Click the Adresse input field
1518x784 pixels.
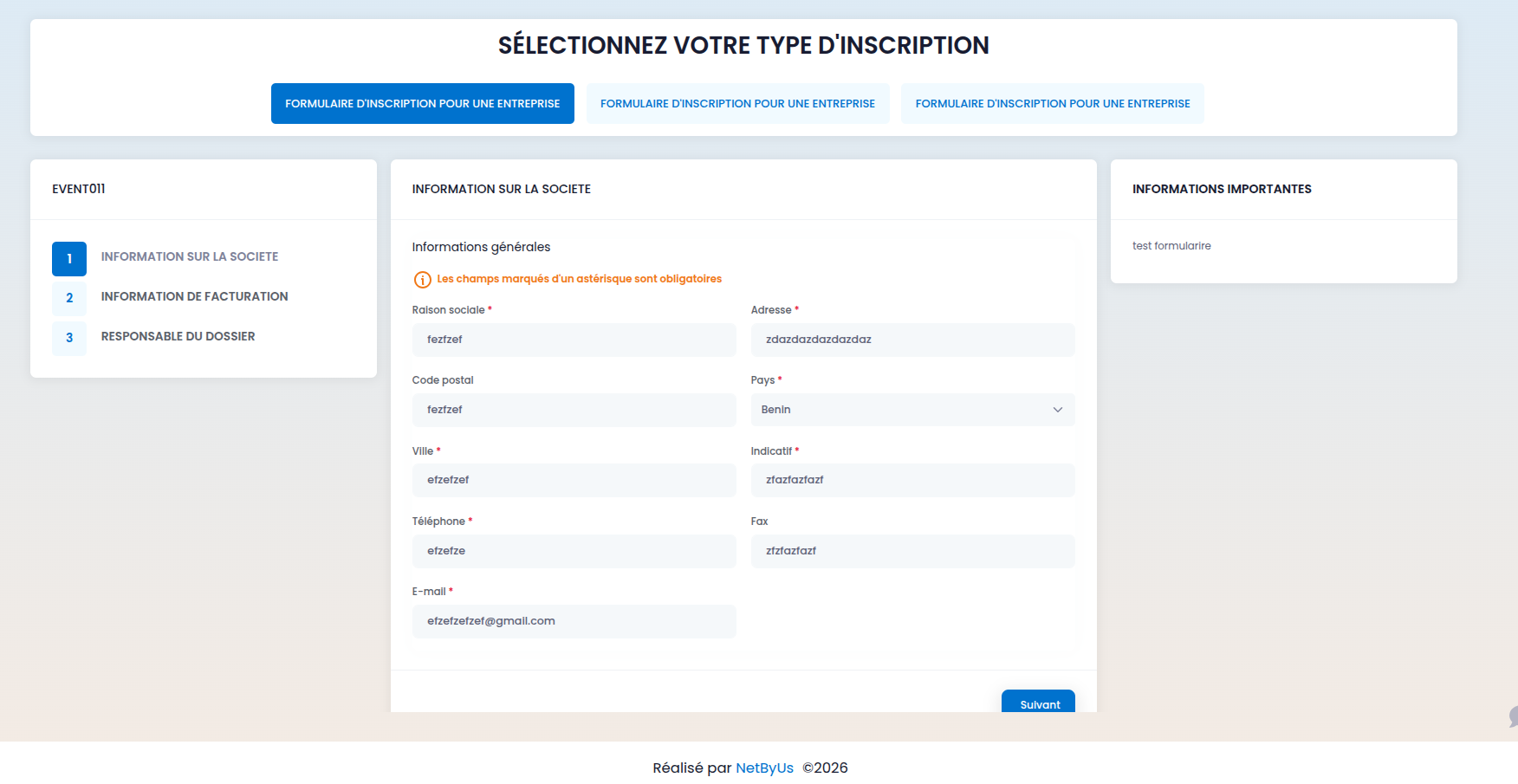point(912,340)
